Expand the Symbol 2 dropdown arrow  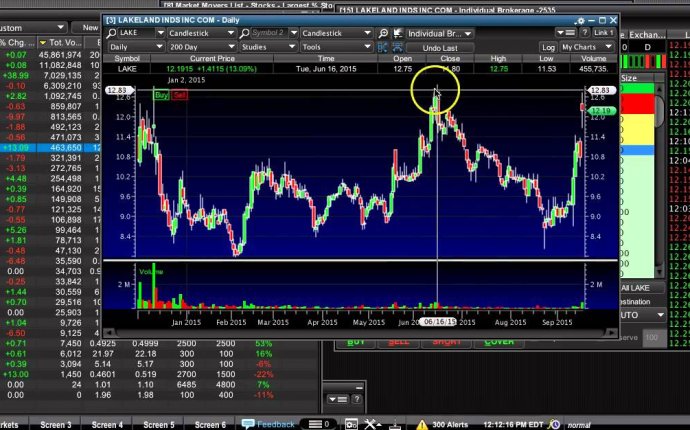294,33
